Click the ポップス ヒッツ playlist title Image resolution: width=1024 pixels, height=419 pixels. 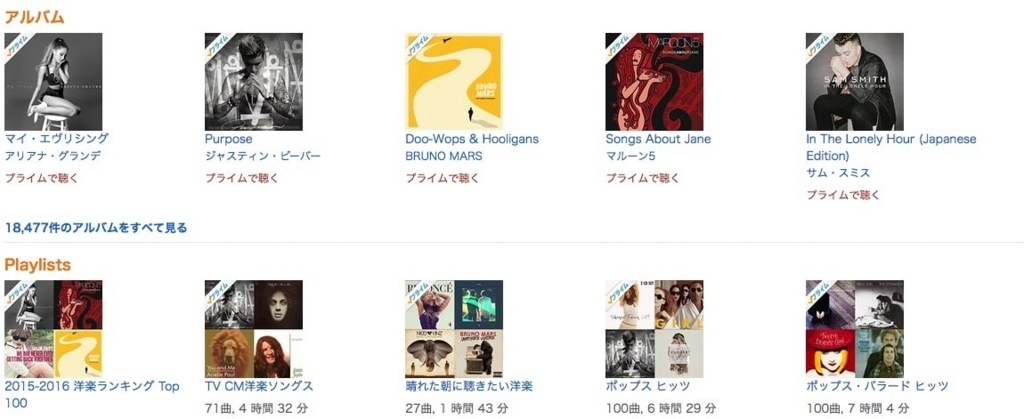click(x=648, y=386)
